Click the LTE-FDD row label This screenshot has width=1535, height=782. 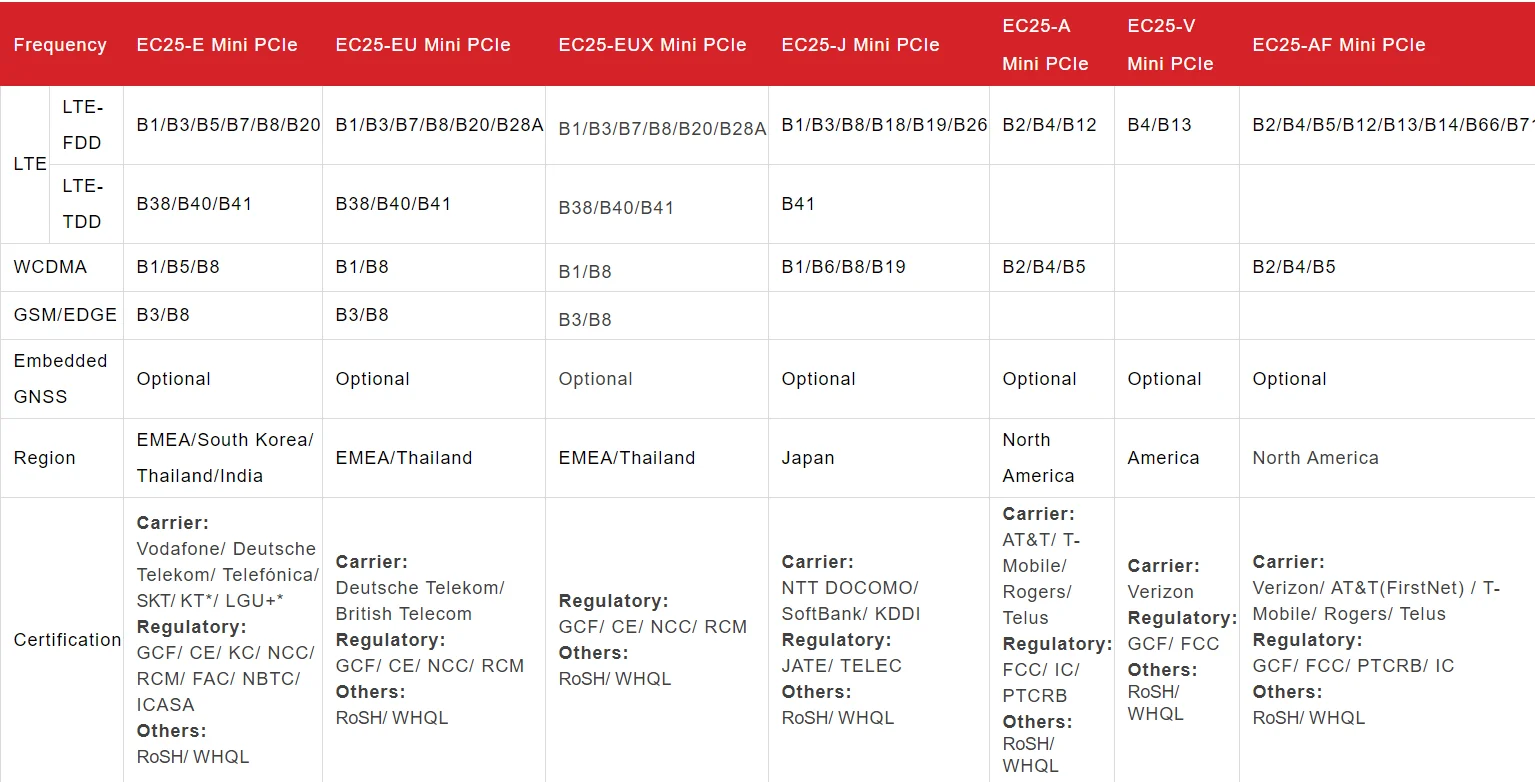(82, 125)
